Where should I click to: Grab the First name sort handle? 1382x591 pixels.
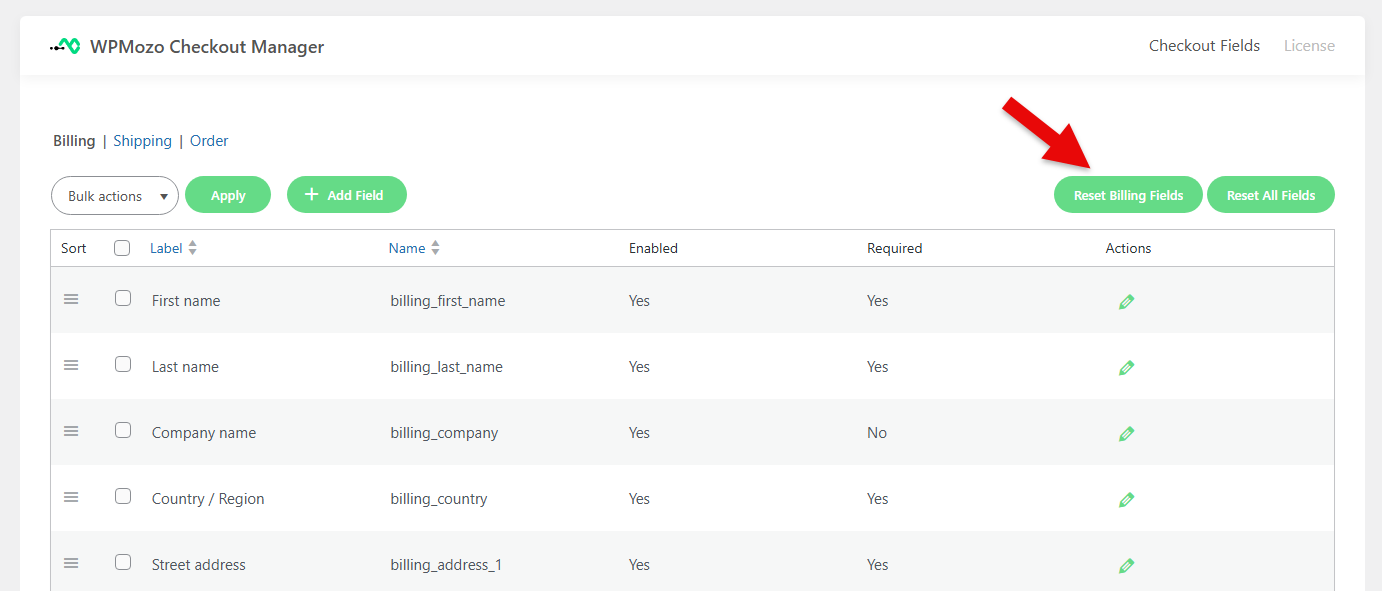coord(71,299)
